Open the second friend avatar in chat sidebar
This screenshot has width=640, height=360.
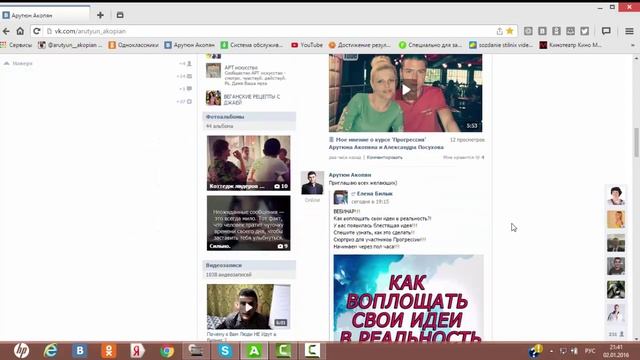616,219
